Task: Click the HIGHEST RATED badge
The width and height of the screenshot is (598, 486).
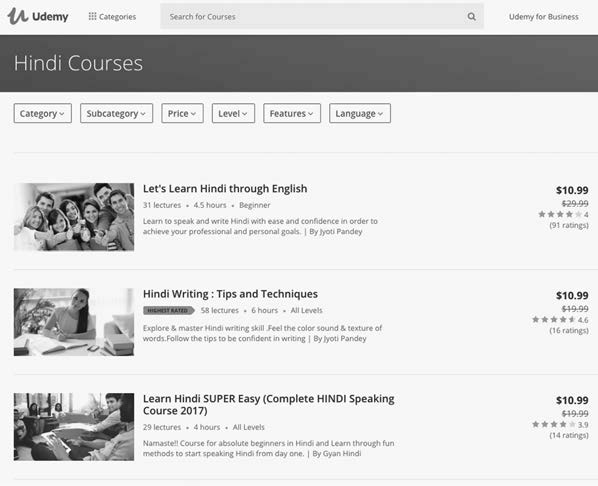Action: 169,311
